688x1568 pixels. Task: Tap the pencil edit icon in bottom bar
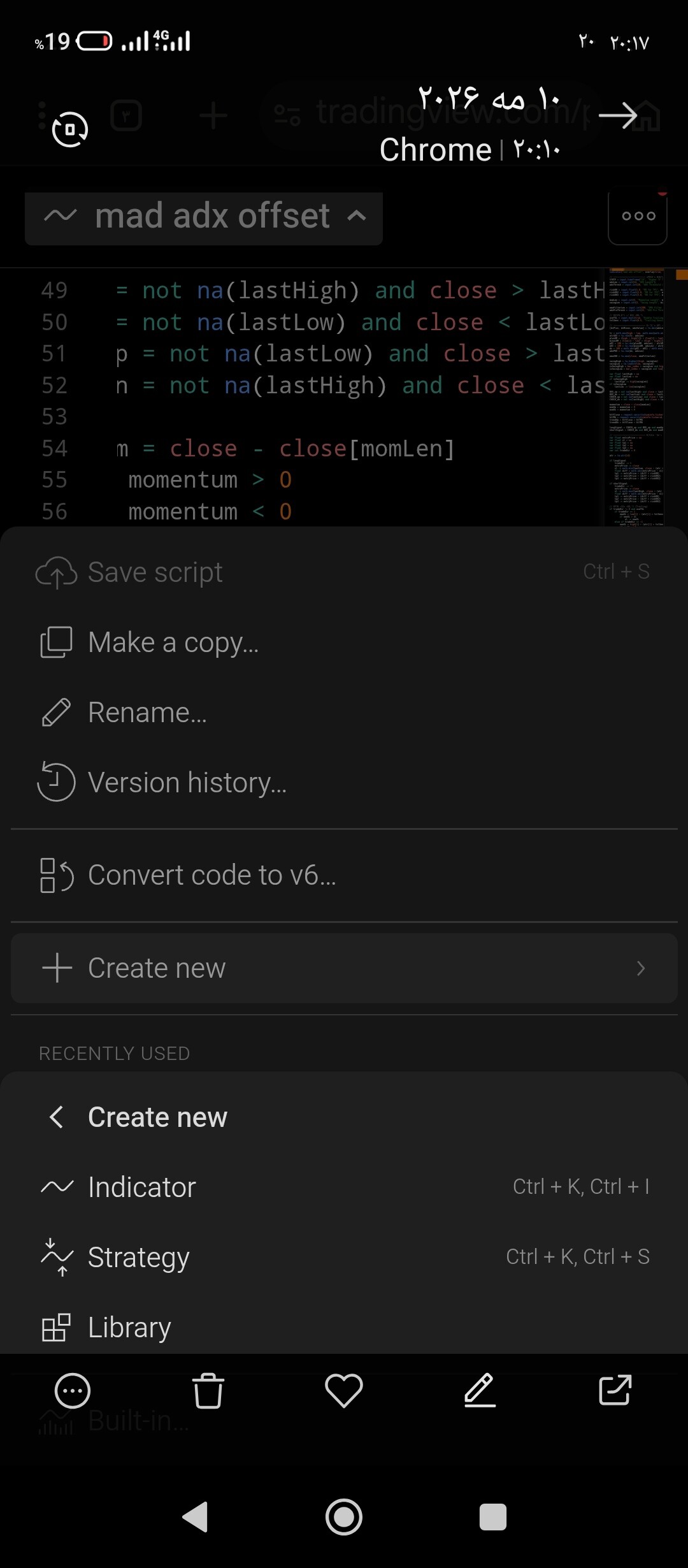(480, 1390)
